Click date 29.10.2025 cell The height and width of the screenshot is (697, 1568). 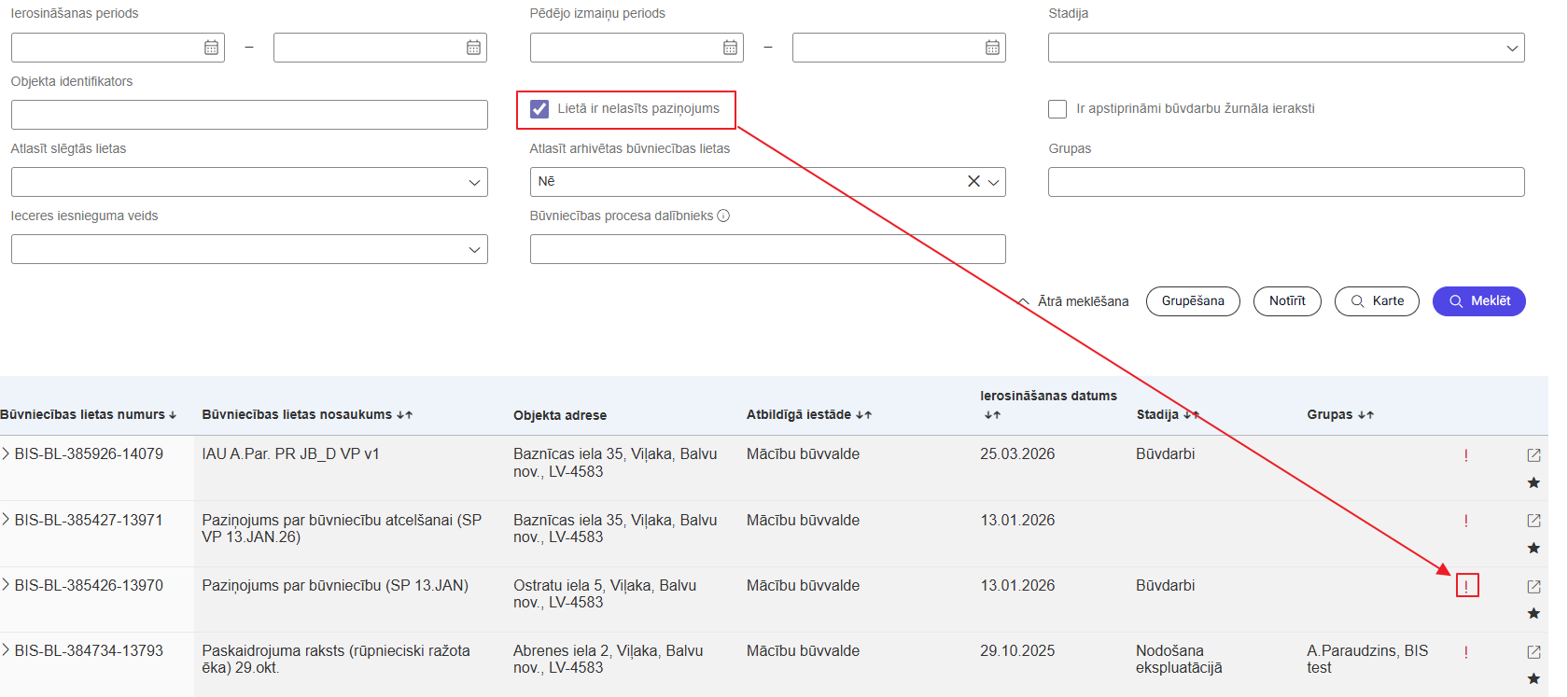(x=1017, y=650)
